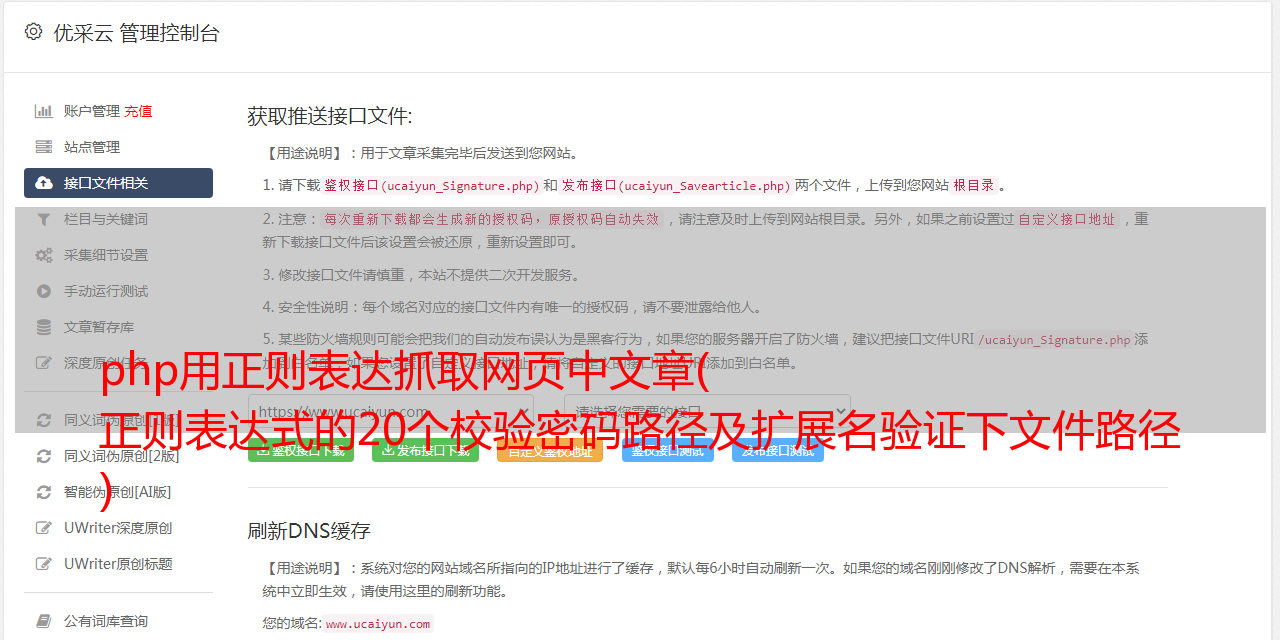Click the red 充值 link
This screenshot has height=640, width=1280.
pyautogui.click(x=138, y=111)
